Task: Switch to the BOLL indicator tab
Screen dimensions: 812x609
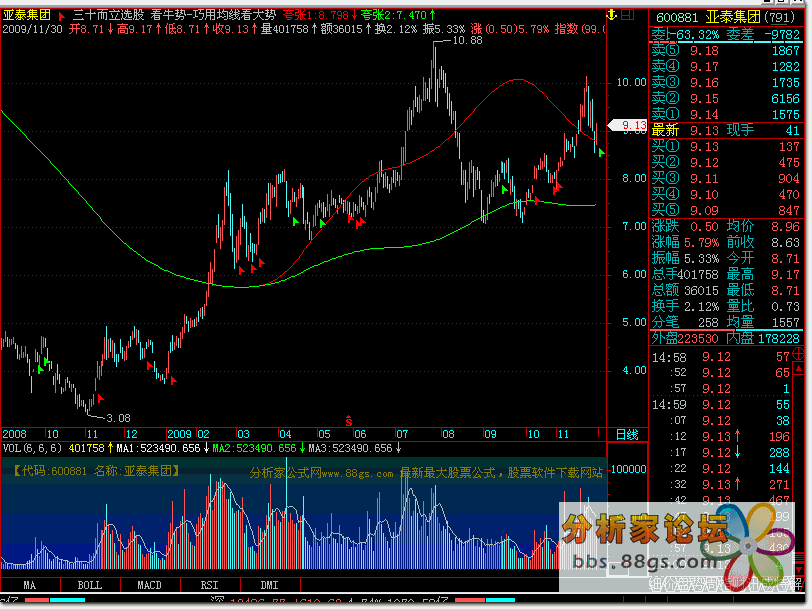Action: [x=89, y=584]
